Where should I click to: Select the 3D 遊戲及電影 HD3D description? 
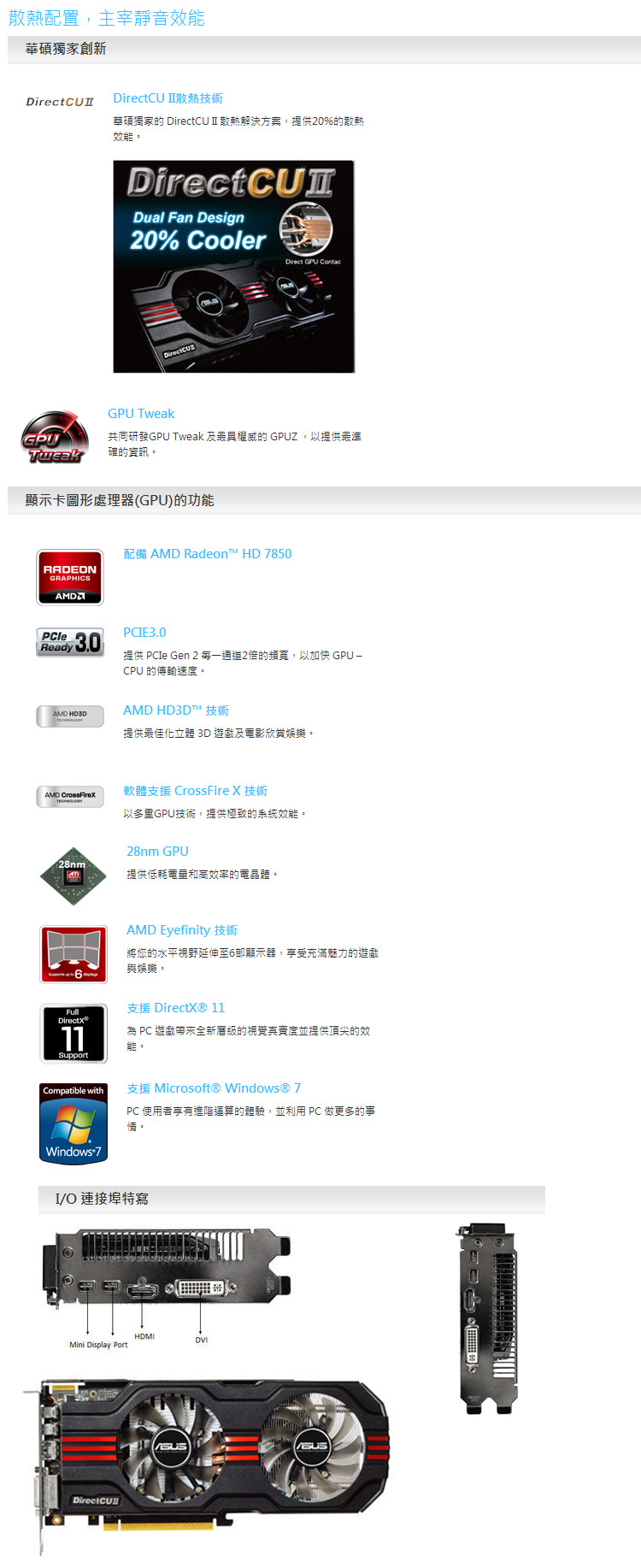[219, 734]
